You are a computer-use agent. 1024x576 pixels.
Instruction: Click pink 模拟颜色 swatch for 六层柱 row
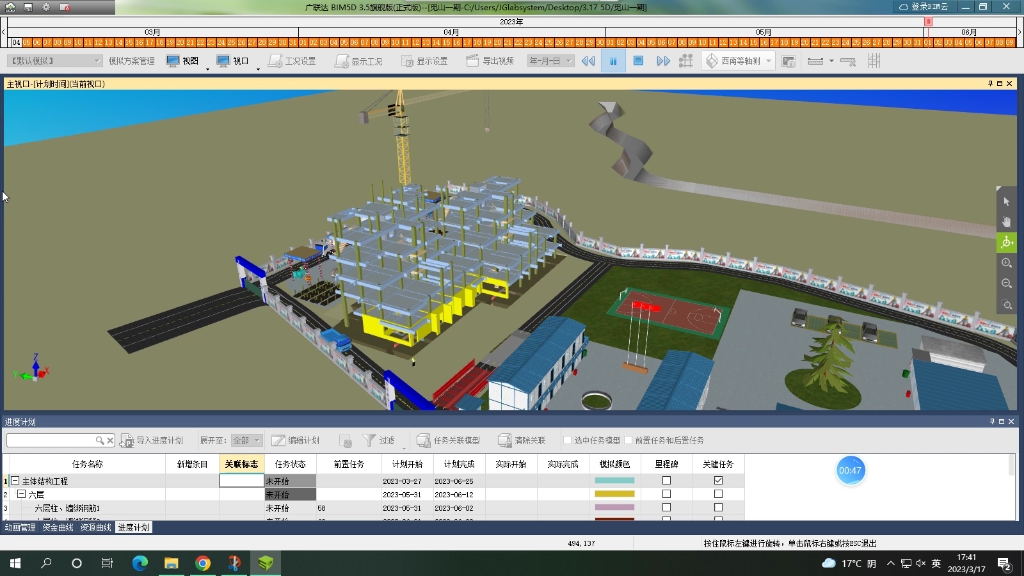point(615,507)
